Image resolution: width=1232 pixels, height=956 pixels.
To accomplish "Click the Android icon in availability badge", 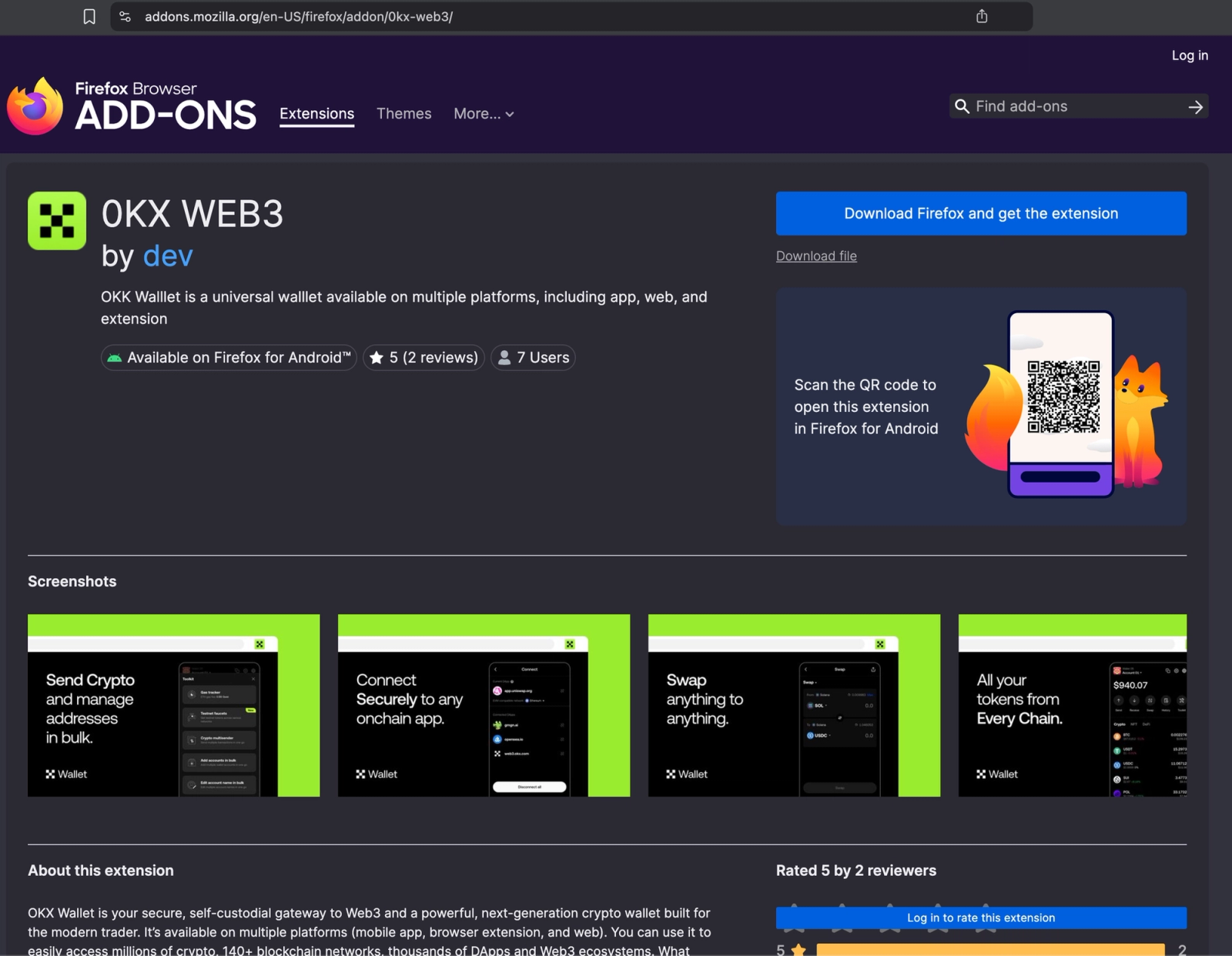I will point(115,358).
